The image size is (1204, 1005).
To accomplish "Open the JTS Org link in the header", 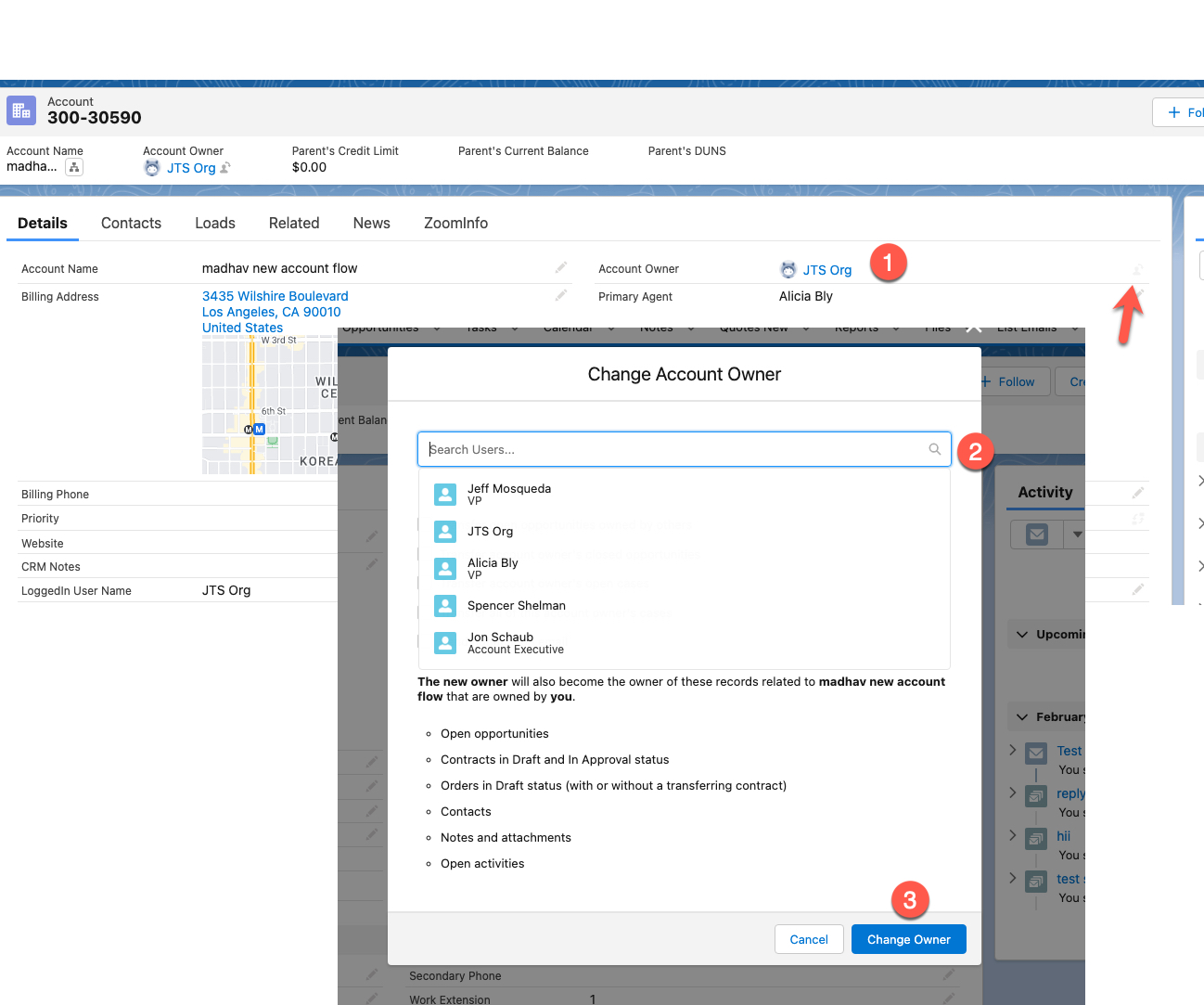I will [191, 168].
